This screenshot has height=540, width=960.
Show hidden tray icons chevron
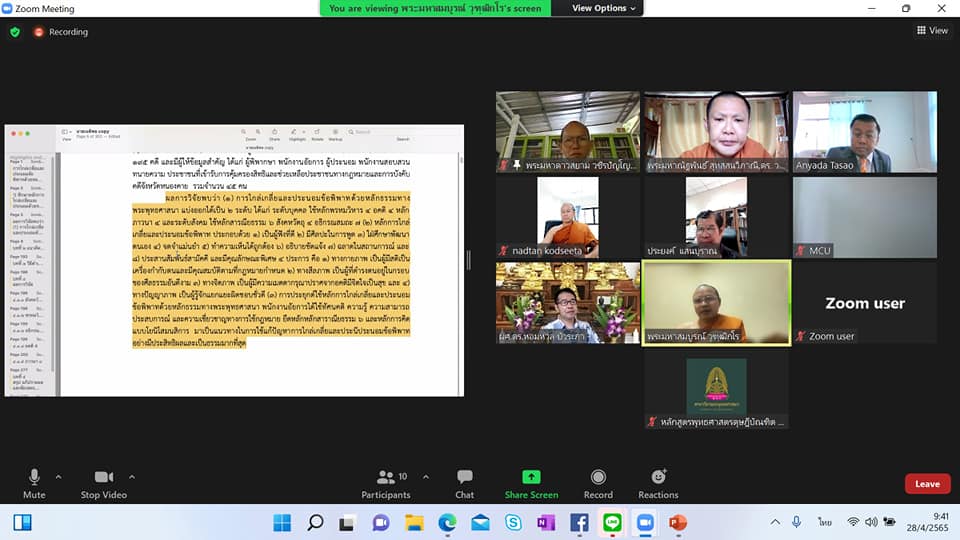[x=775, y=522]
